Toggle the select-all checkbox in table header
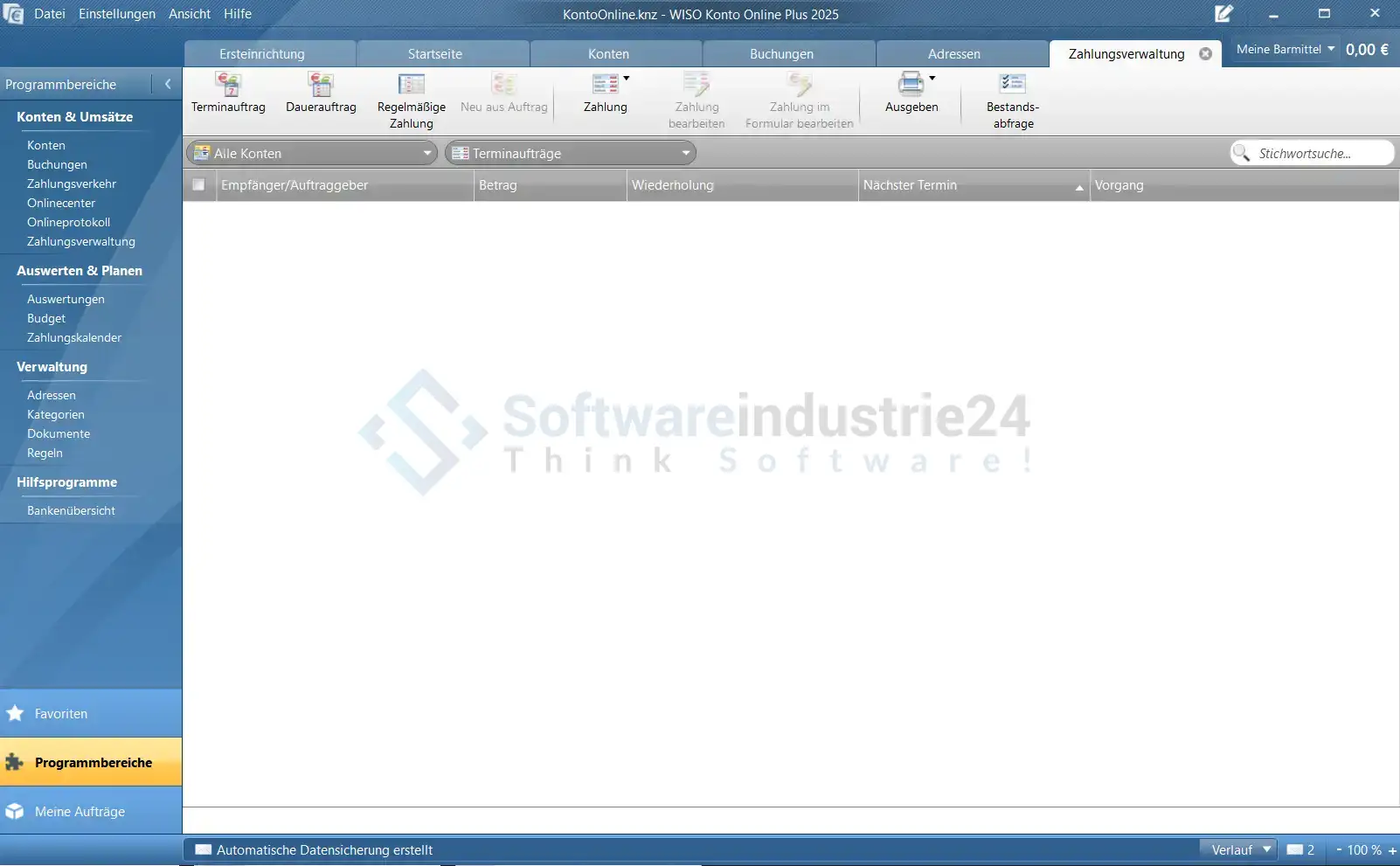1400x866 pixels. click(198, 185)
